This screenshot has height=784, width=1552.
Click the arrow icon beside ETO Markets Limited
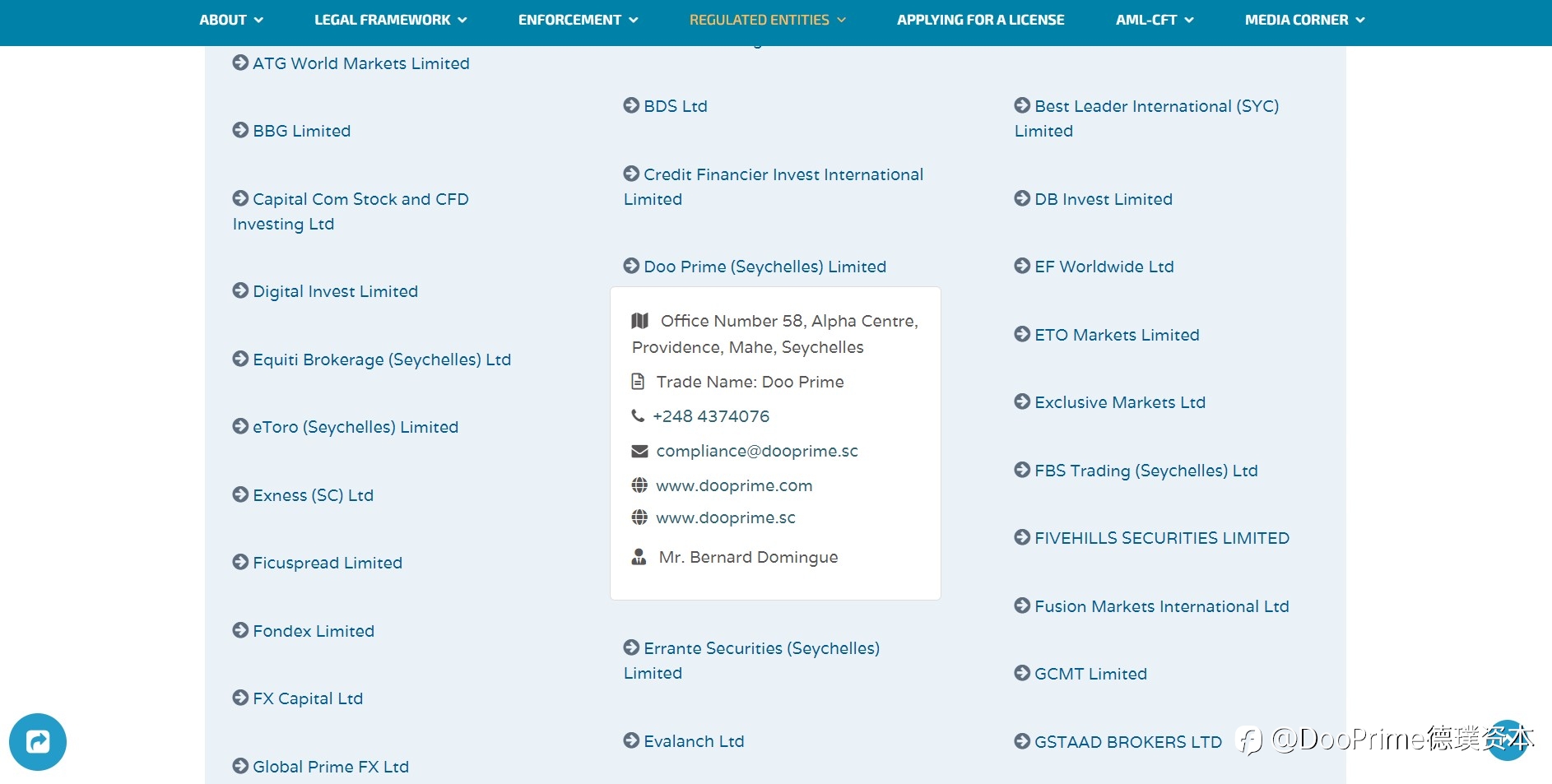pyautogui.click(x=1022, y=334)
